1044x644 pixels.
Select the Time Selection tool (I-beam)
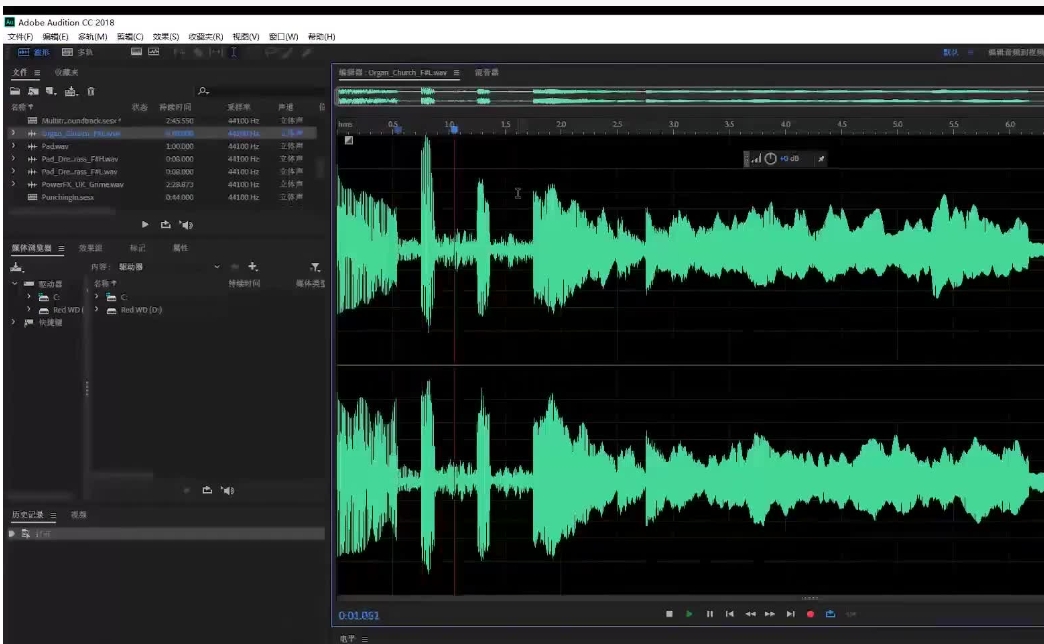234,52
